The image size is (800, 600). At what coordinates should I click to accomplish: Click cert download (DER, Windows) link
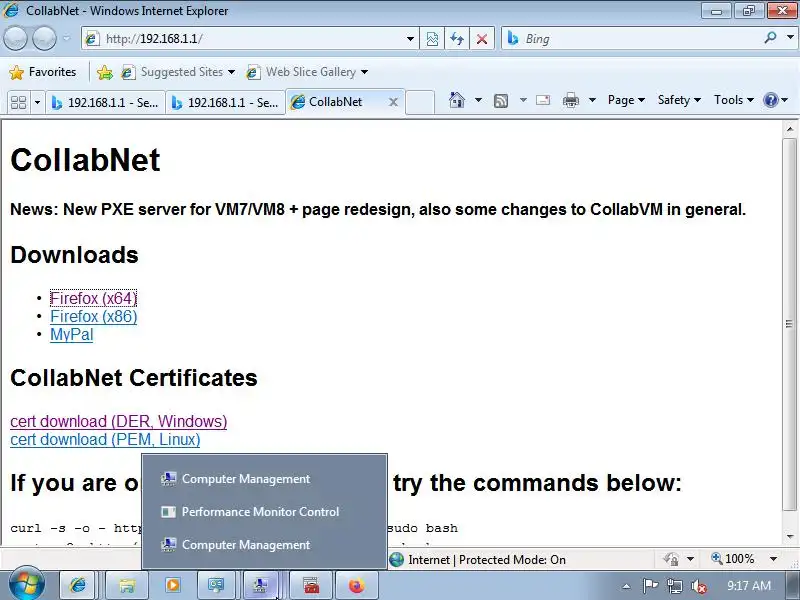pyautogui.click(x=118, y=421)
